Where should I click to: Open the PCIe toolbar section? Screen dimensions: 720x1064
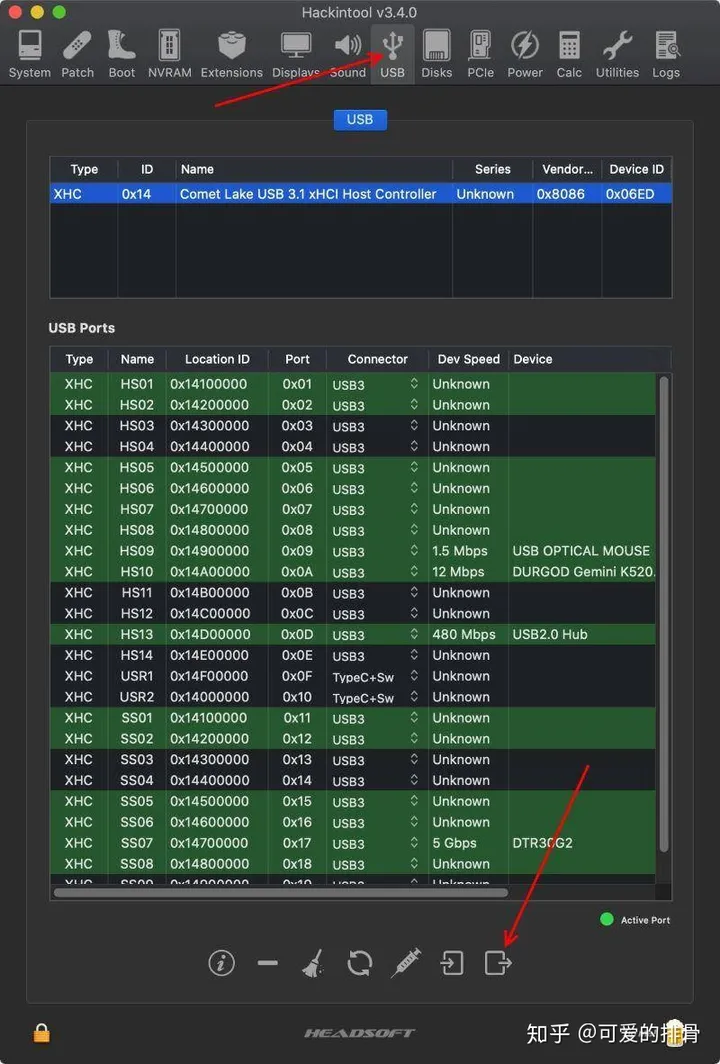[480, 55]
